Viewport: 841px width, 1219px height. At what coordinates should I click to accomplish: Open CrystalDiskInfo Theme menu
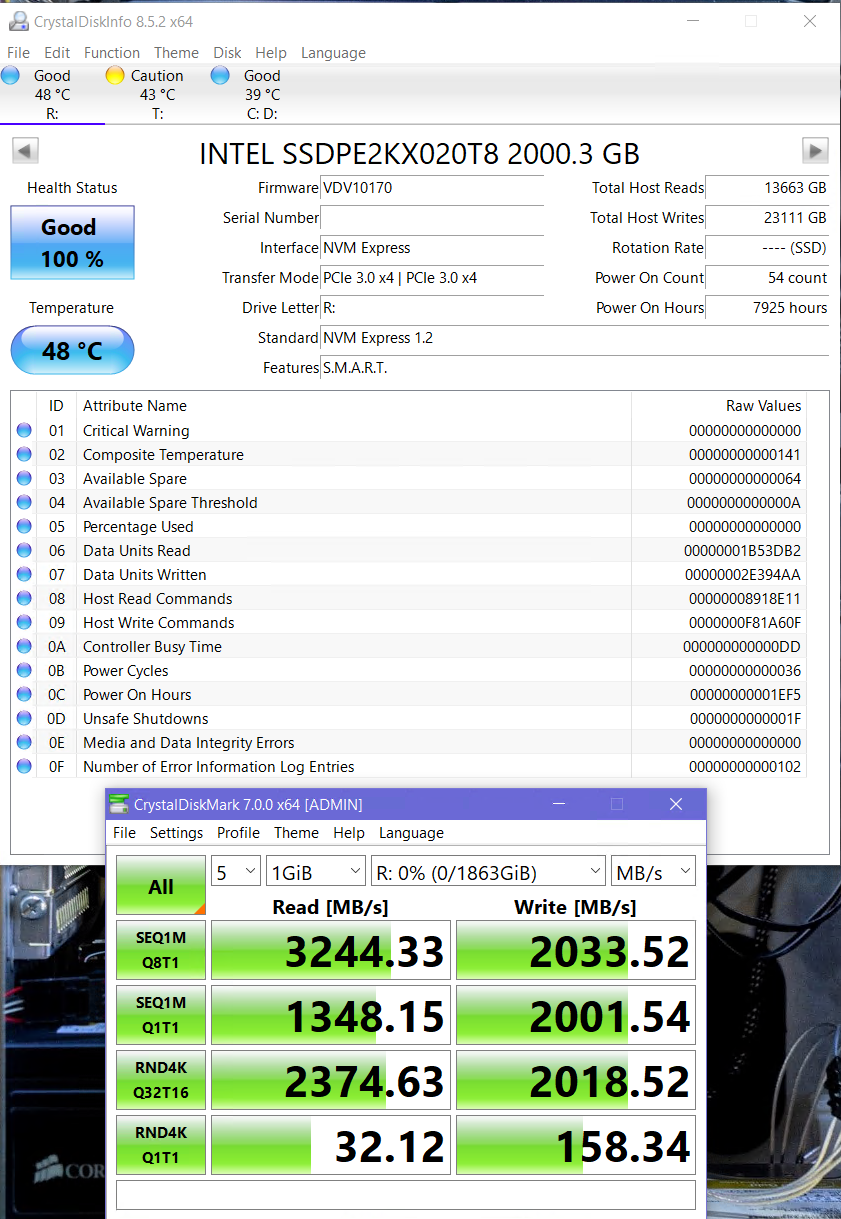point(176,53)
